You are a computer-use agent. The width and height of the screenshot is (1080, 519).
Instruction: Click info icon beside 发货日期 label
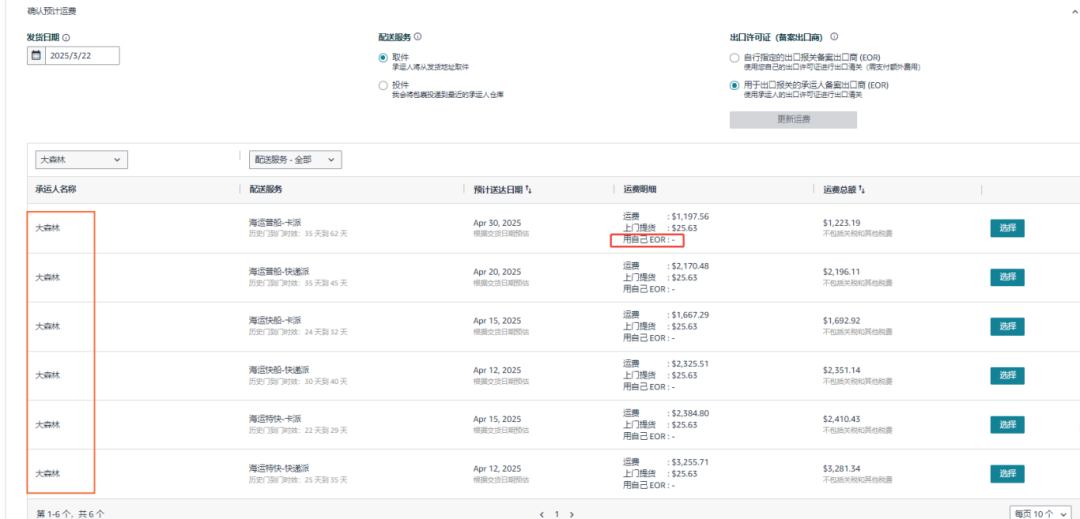click(x=66, y=37)
